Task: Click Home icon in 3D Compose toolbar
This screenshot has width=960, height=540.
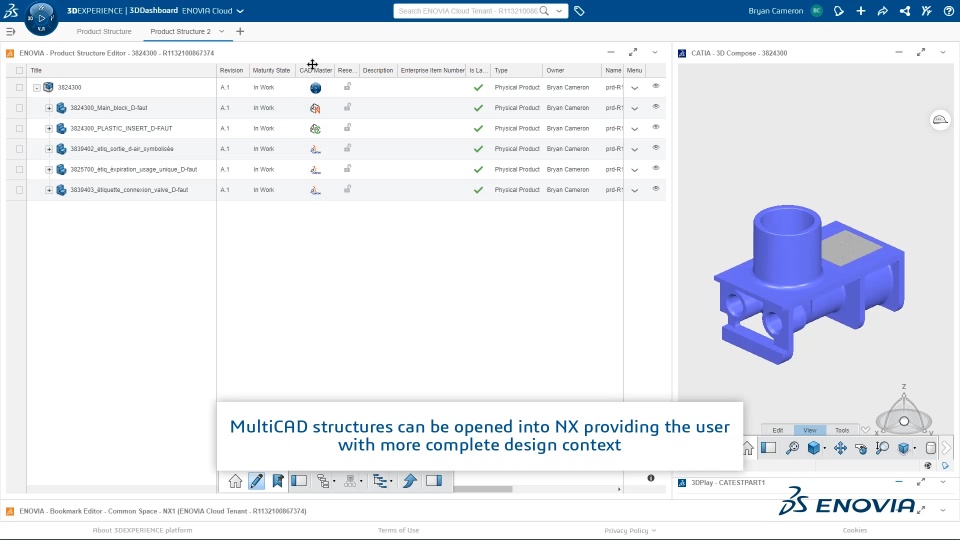Action: coord(748,448)
